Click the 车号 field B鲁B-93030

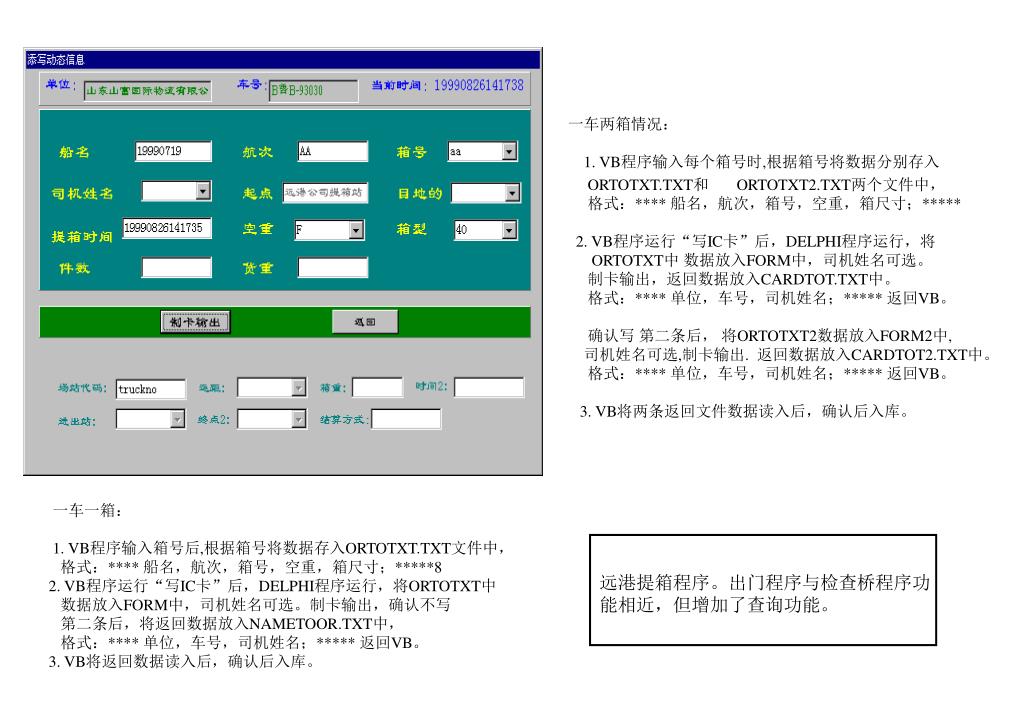point(314,91)
